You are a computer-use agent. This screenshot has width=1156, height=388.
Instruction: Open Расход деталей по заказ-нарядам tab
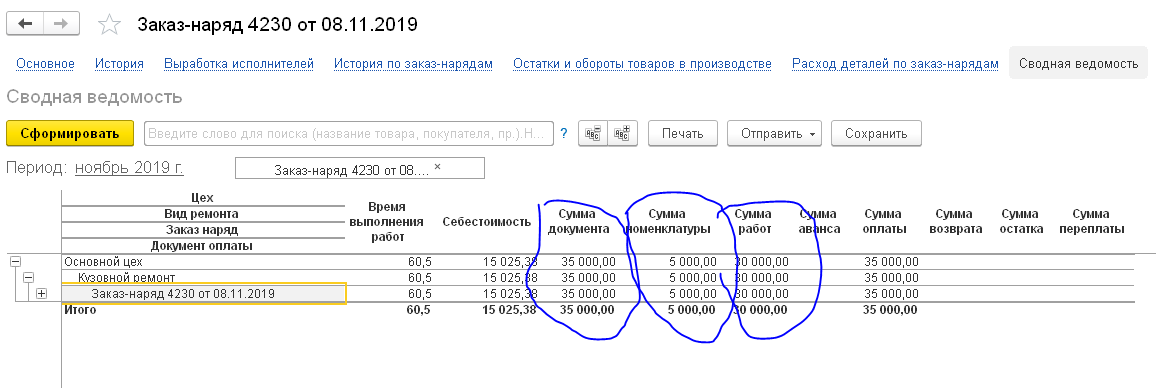coord(895,63)
